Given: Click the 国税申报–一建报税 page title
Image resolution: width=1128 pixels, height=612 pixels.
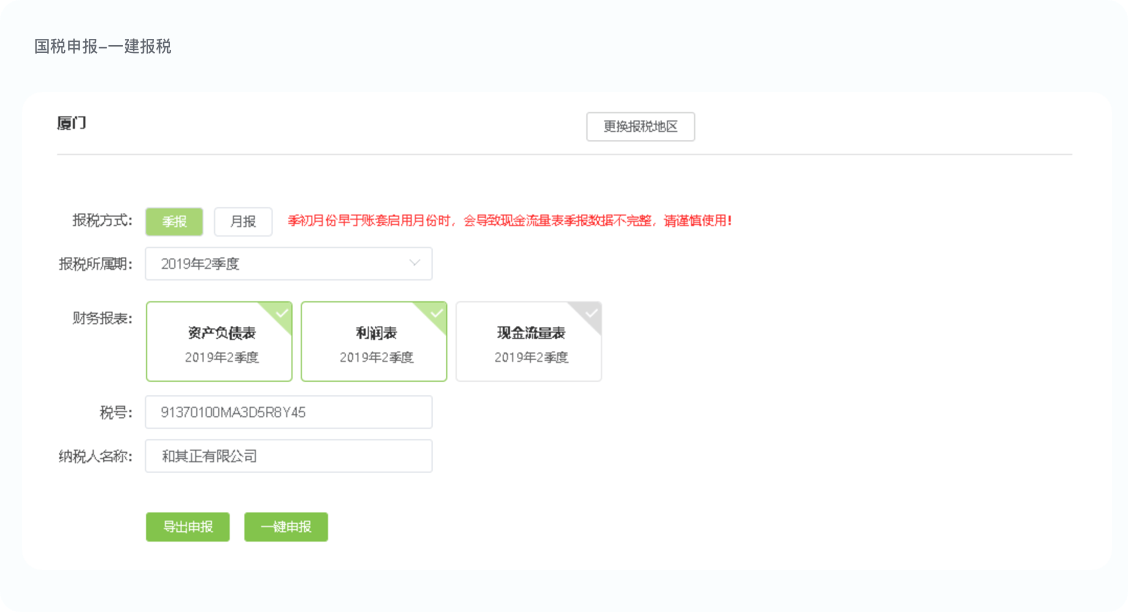Looking at the screenshot, I should tap(103, 47).
